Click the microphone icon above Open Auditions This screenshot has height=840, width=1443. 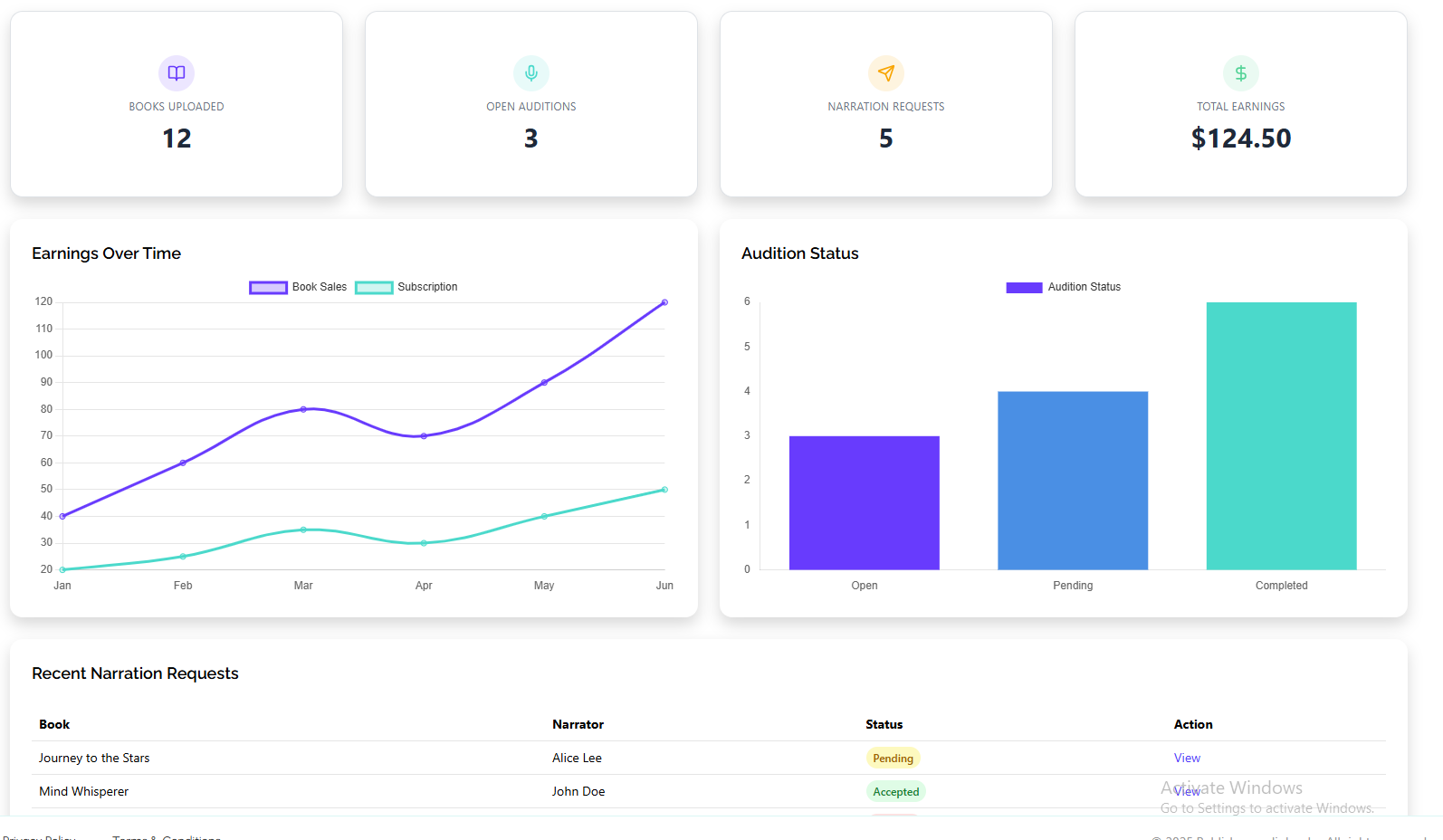531,73
